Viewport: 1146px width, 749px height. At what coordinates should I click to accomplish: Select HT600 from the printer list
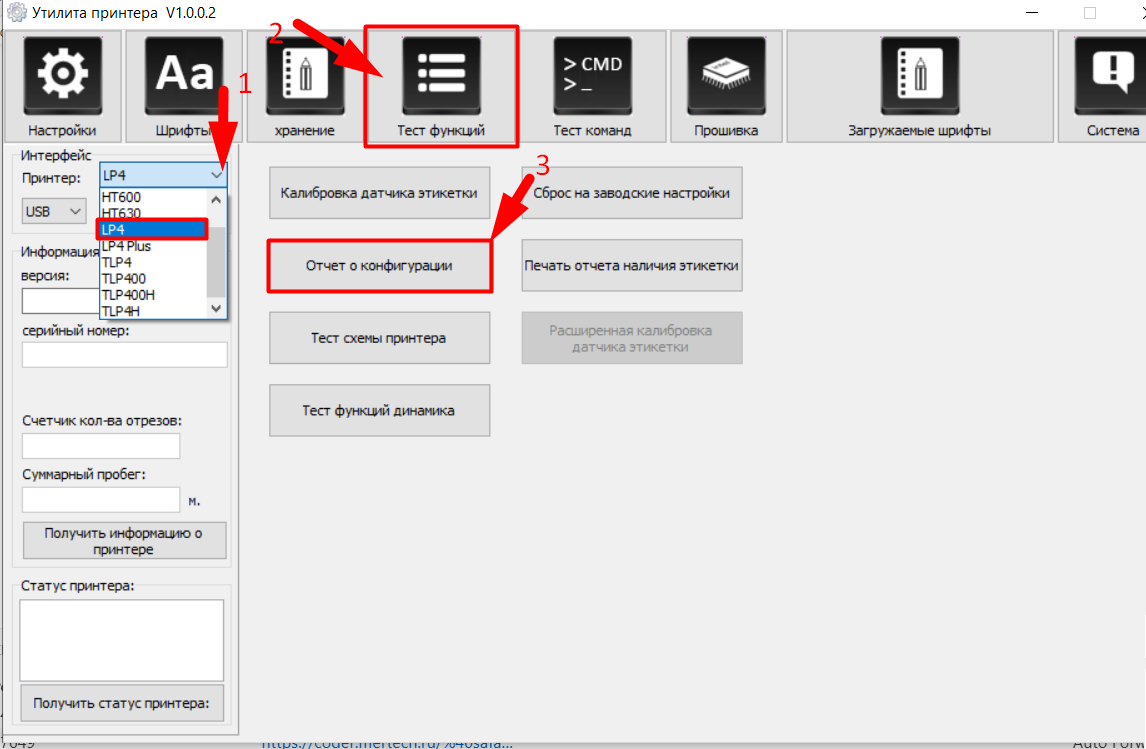[121, 198]
